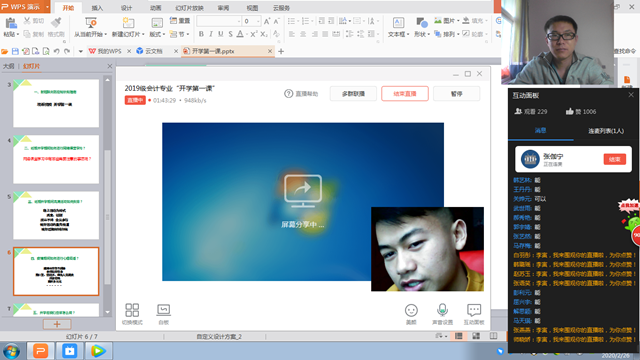Screen dimensions: 640x360
Task: Expand the quick access toolbar dropdown
Action: pos(80,51)
